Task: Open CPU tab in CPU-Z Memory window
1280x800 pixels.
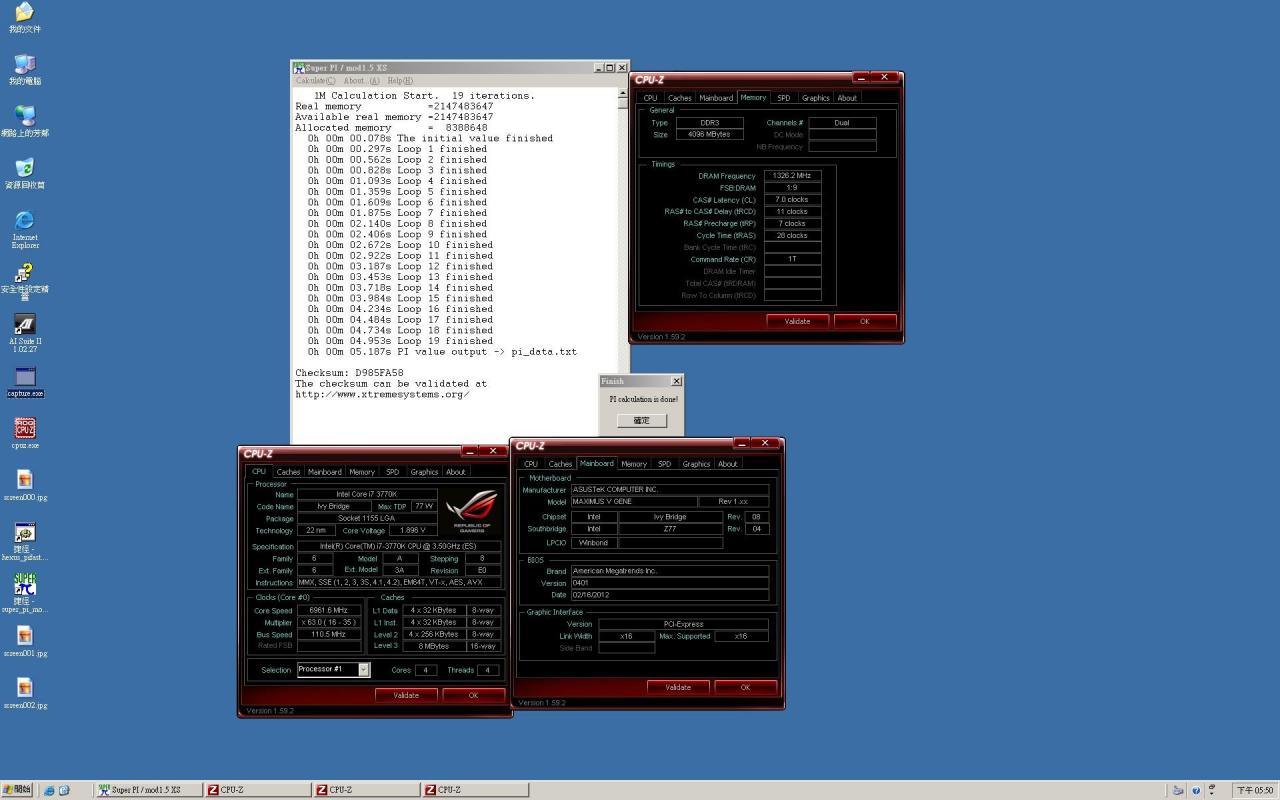Action: coord(650,98)
